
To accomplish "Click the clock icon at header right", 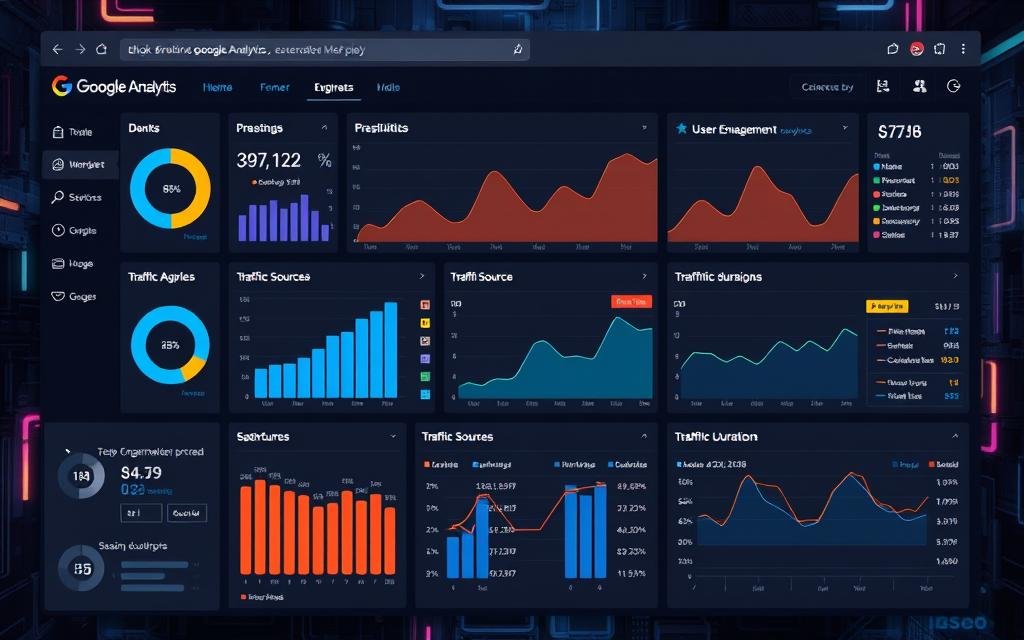I will coord(952,87).
